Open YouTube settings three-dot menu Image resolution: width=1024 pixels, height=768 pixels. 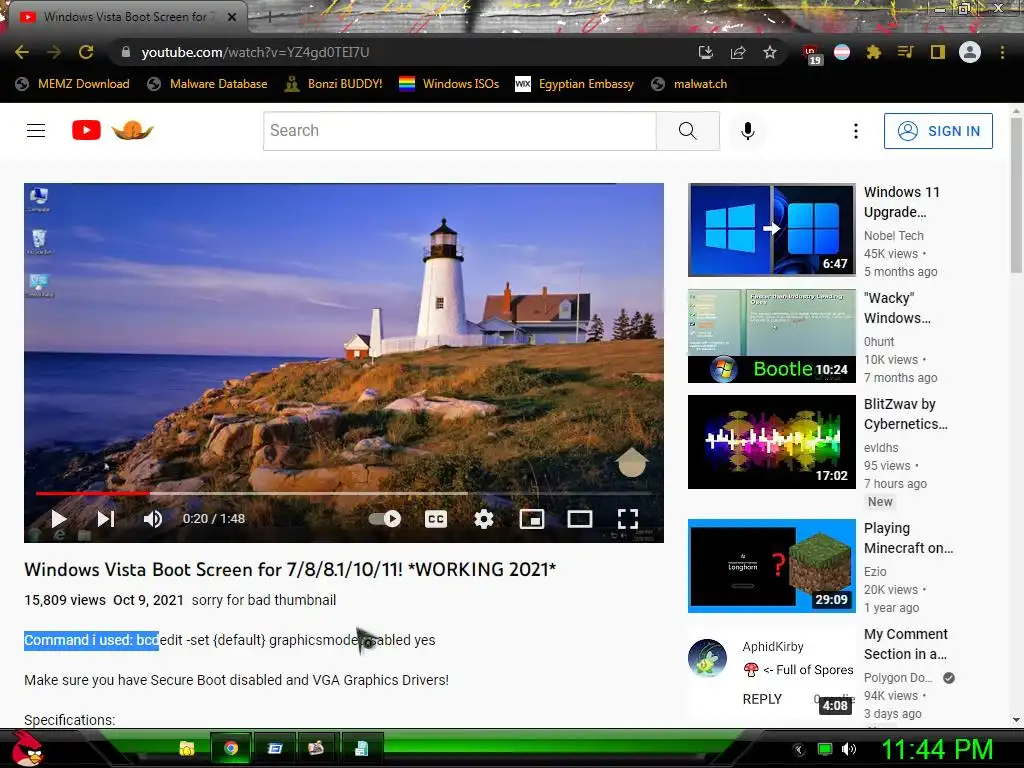coord(856,131)
